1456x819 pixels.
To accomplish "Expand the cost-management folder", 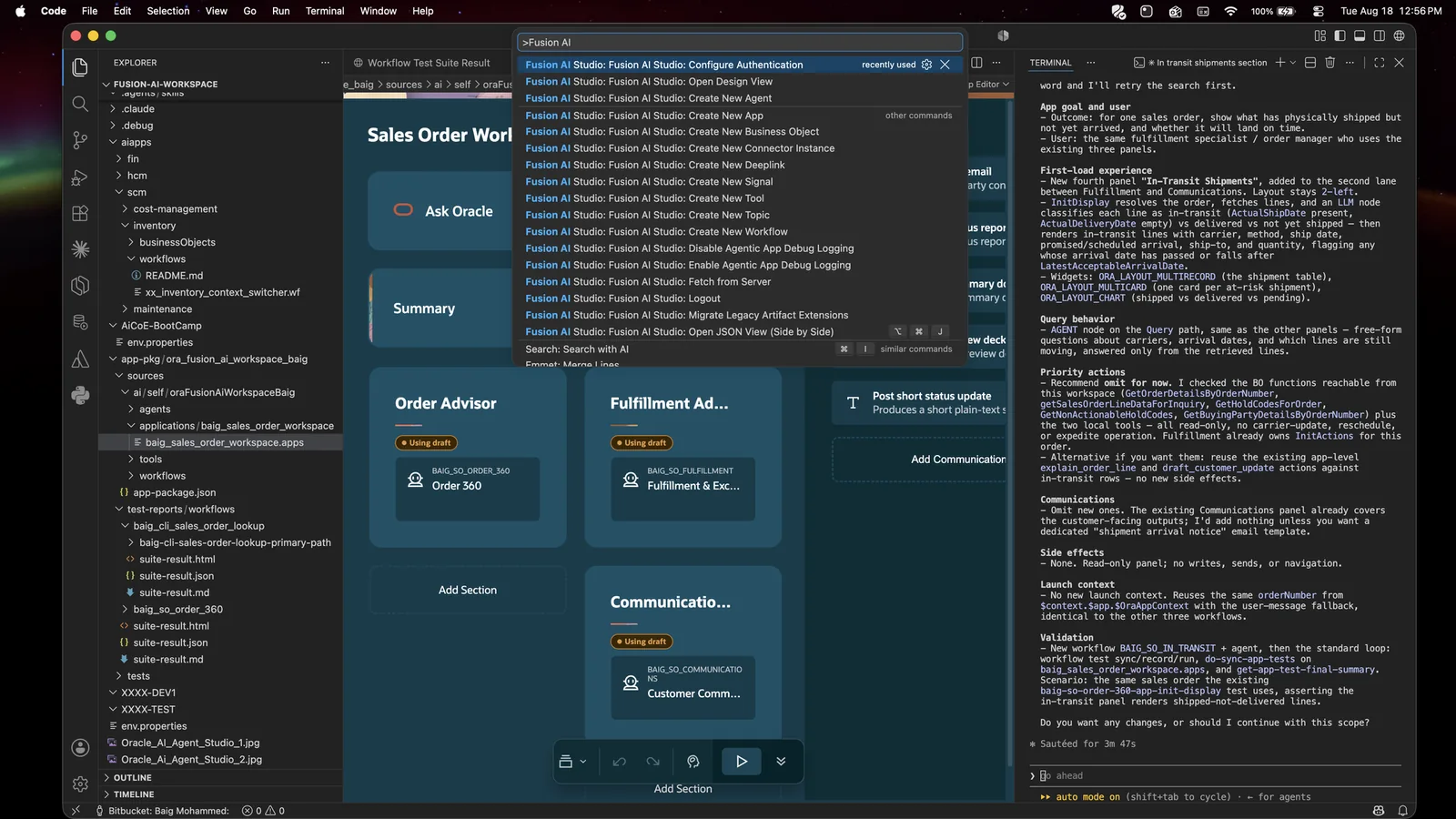I will point(175,209).
